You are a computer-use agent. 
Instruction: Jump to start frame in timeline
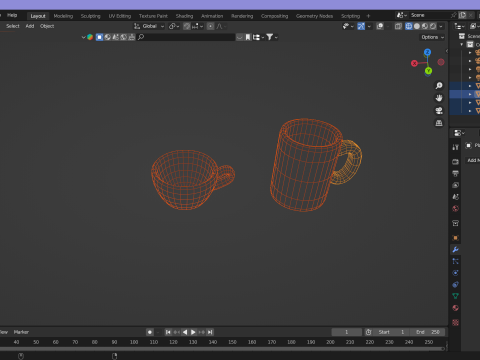[x=168, y=332]
